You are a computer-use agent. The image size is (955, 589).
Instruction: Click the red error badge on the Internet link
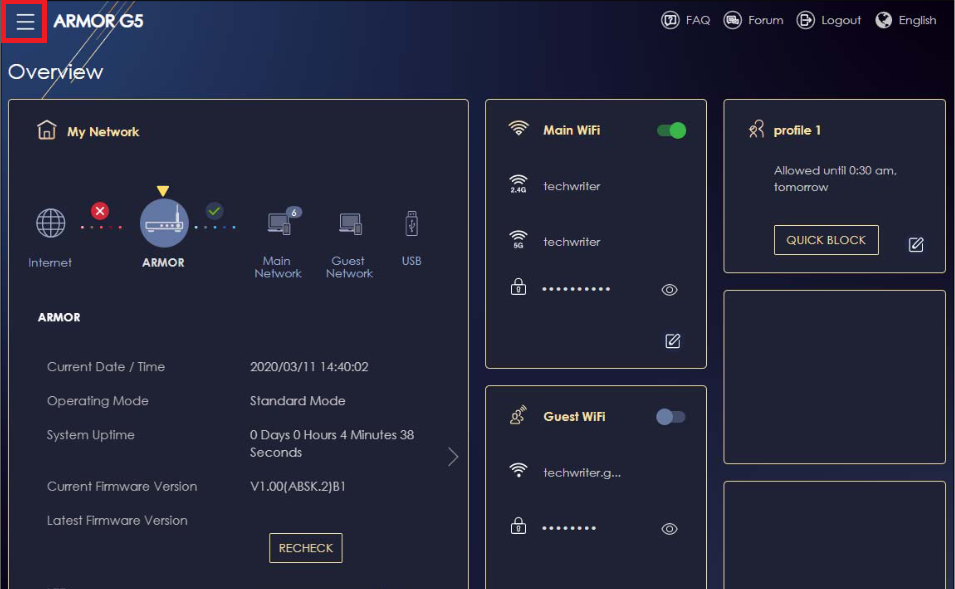99,211
